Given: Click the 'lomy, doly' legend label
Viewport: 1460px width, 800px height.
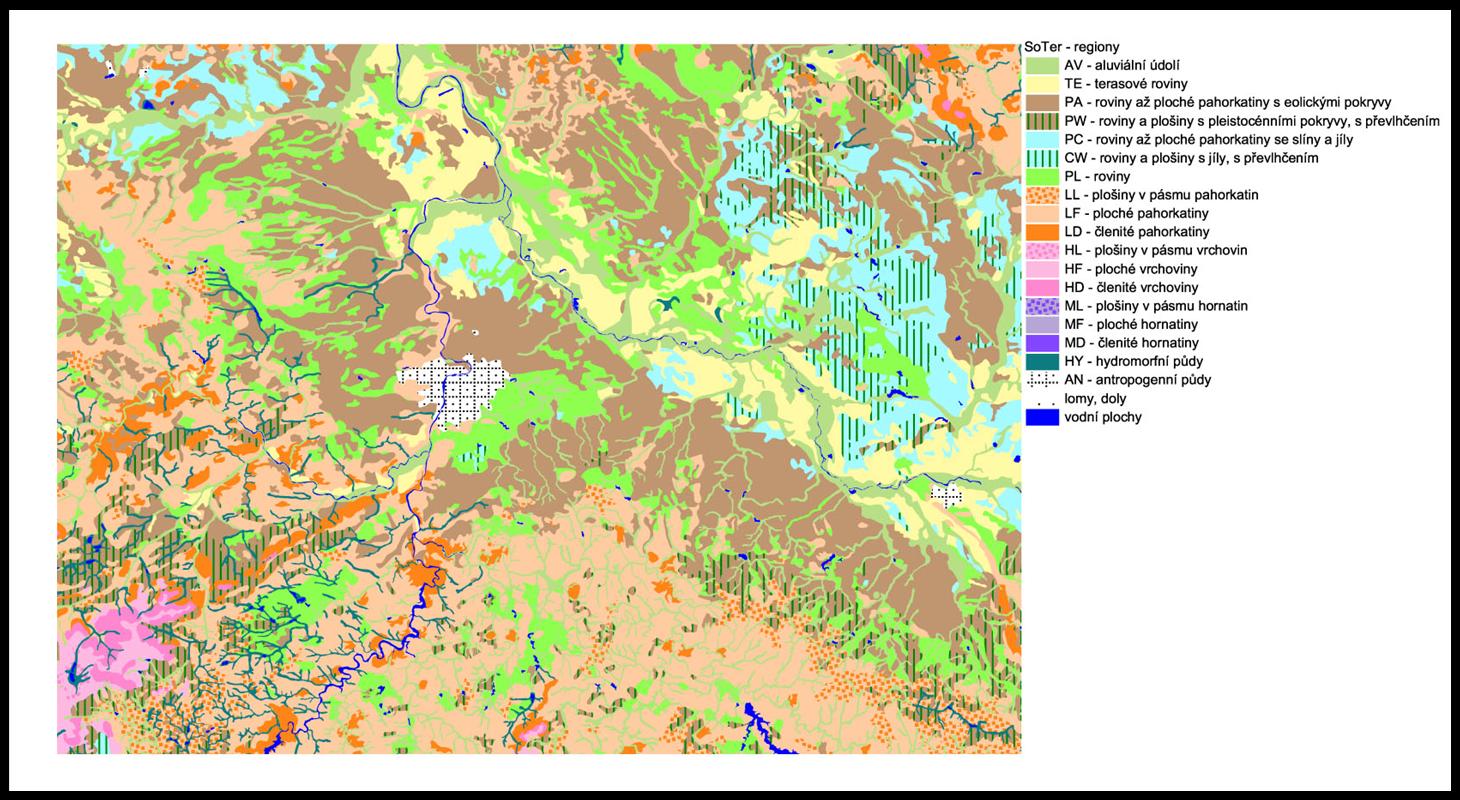Looking at the screenshot, I should tap(1097, 399).
